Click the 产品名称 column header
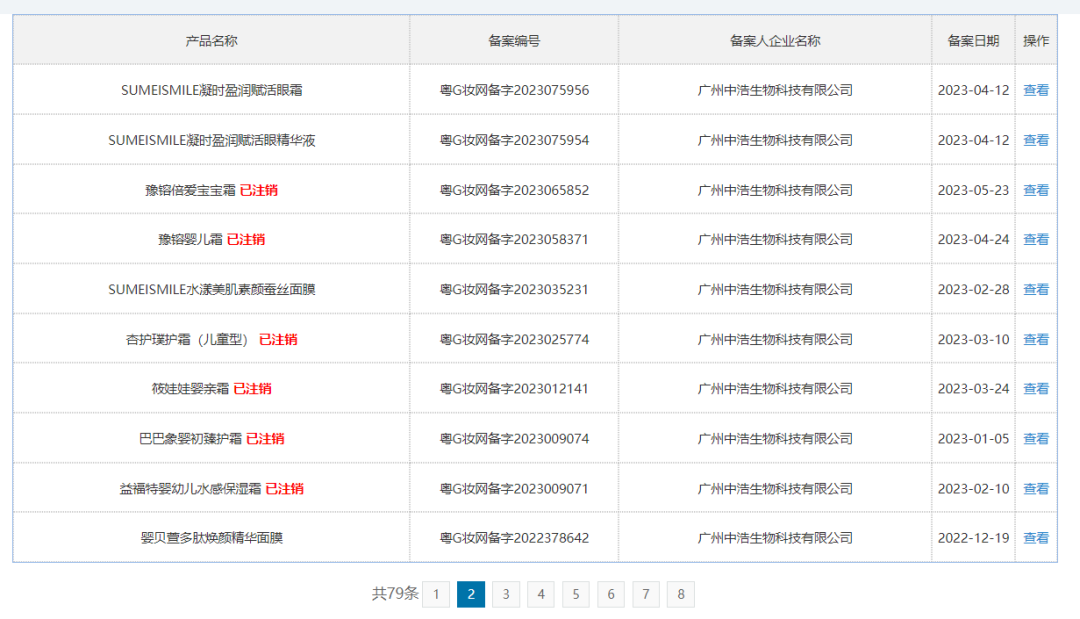1080x619 pixels. tap(211, 41)
